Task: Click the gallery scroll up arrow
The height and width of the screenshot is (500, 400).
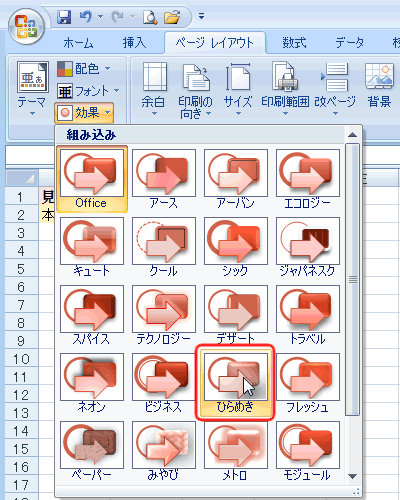Action: point(352,135)
